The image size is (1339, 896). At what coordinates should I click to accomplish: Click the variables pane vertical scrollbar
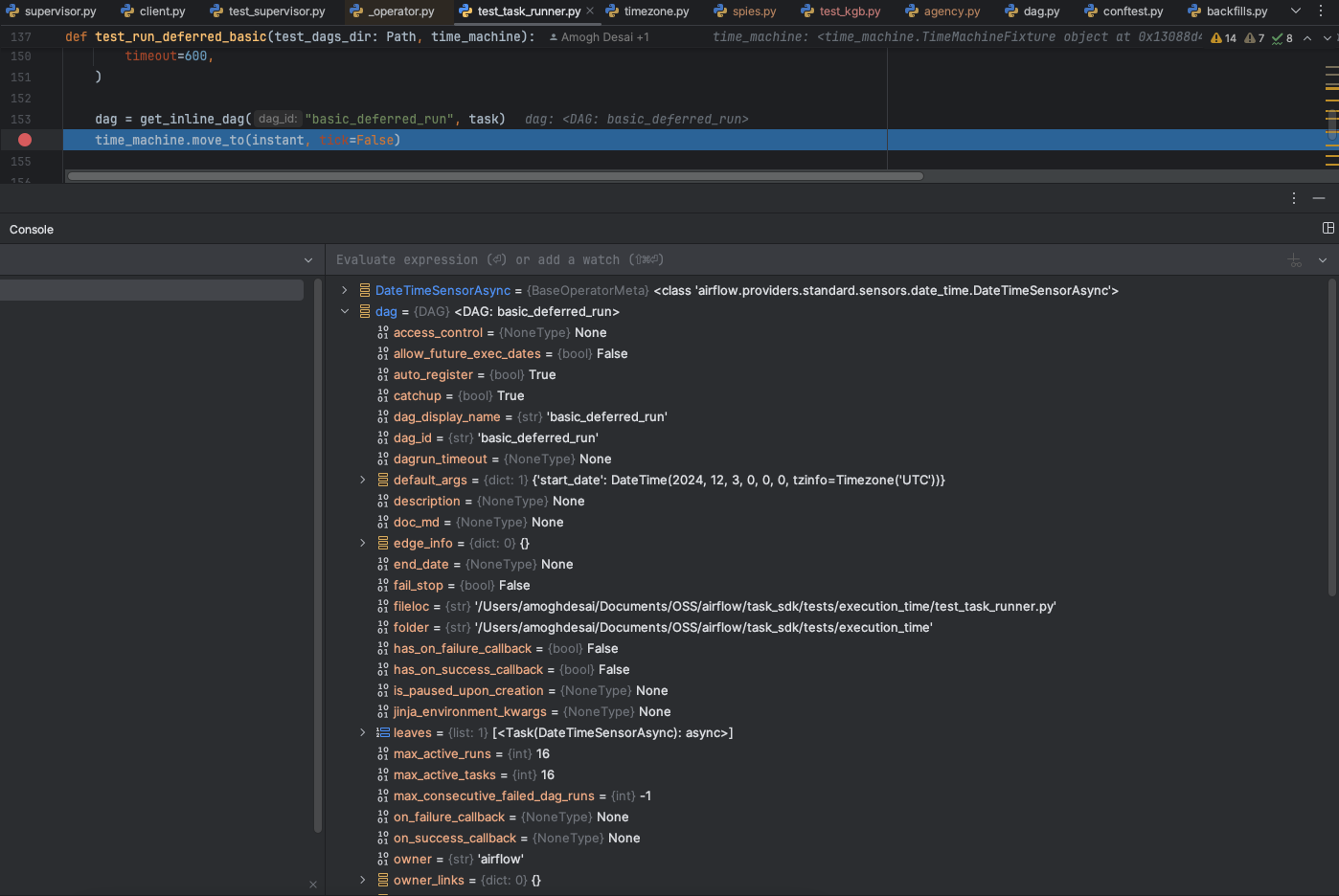(x=1331, y=437)
